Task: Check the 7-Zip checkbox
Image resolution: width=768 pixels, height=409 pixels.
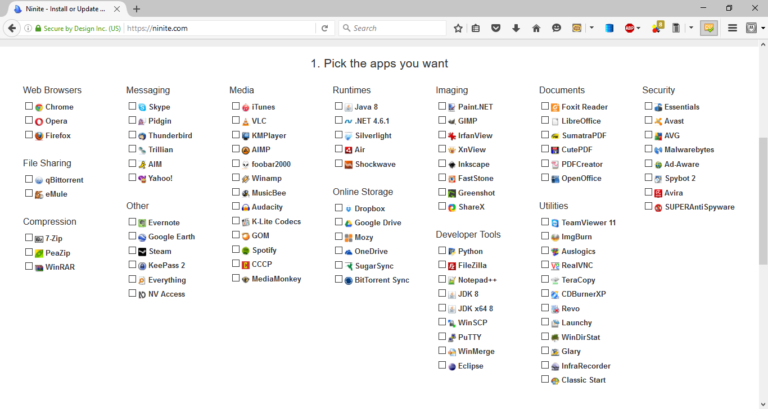Action: (x=29, y=238)
